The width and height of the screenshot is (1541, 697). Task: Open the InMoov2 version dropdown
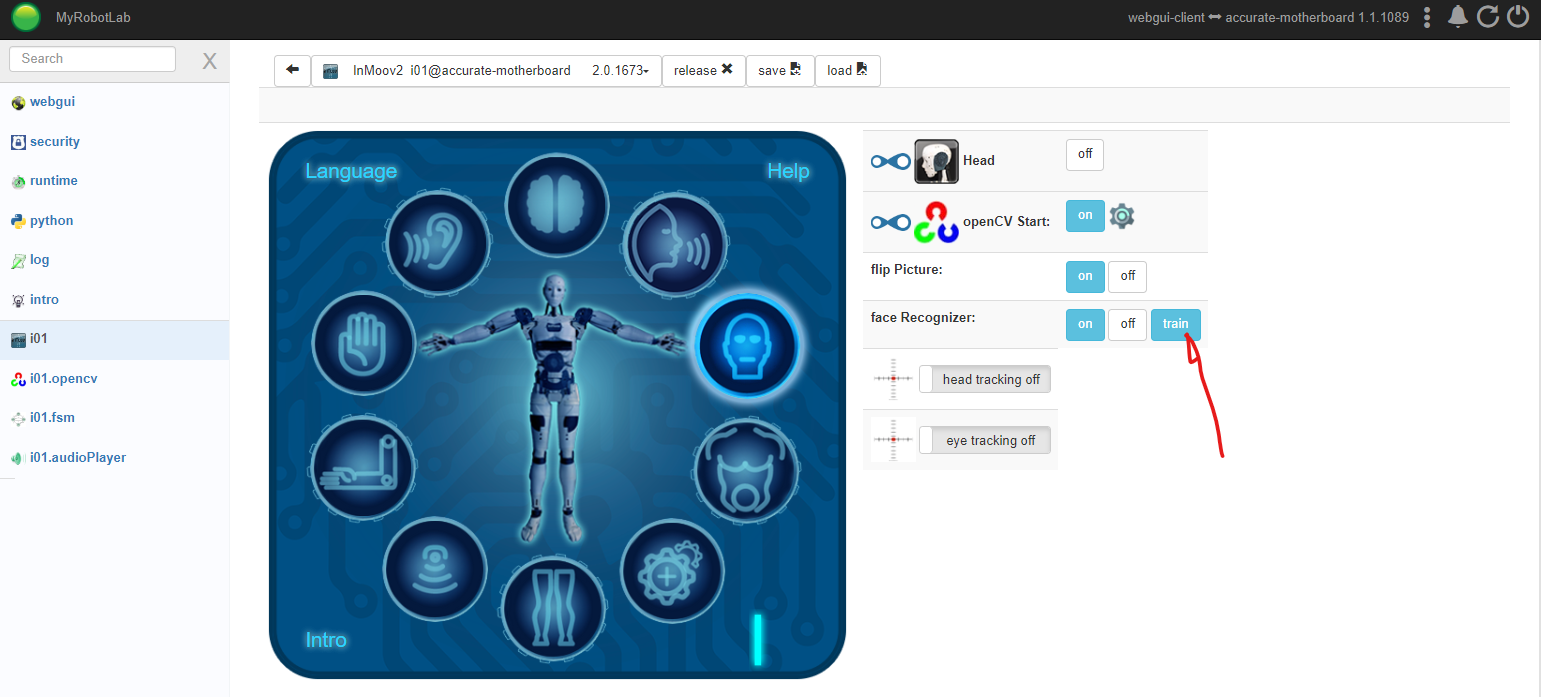[x=622, y=71]
